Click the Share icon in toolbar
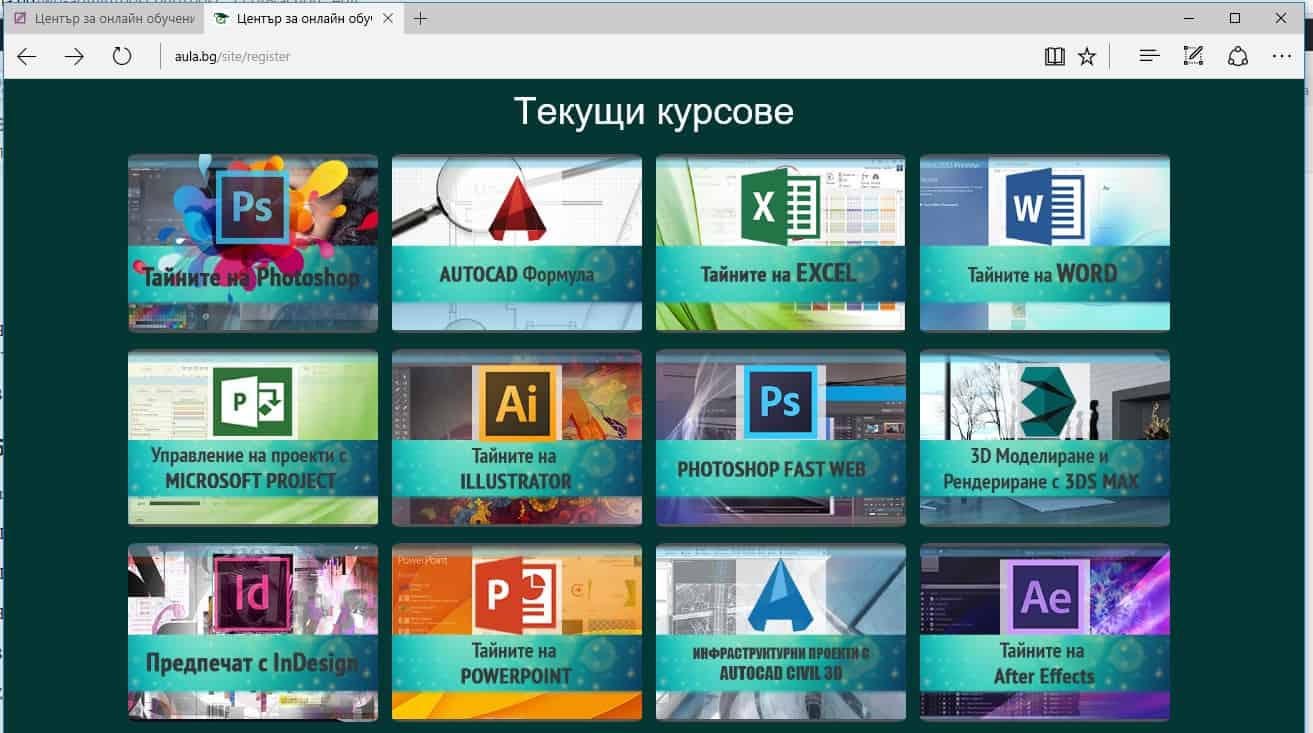The height and width of the screenshot is (733, 1313). pos(1238,57)
